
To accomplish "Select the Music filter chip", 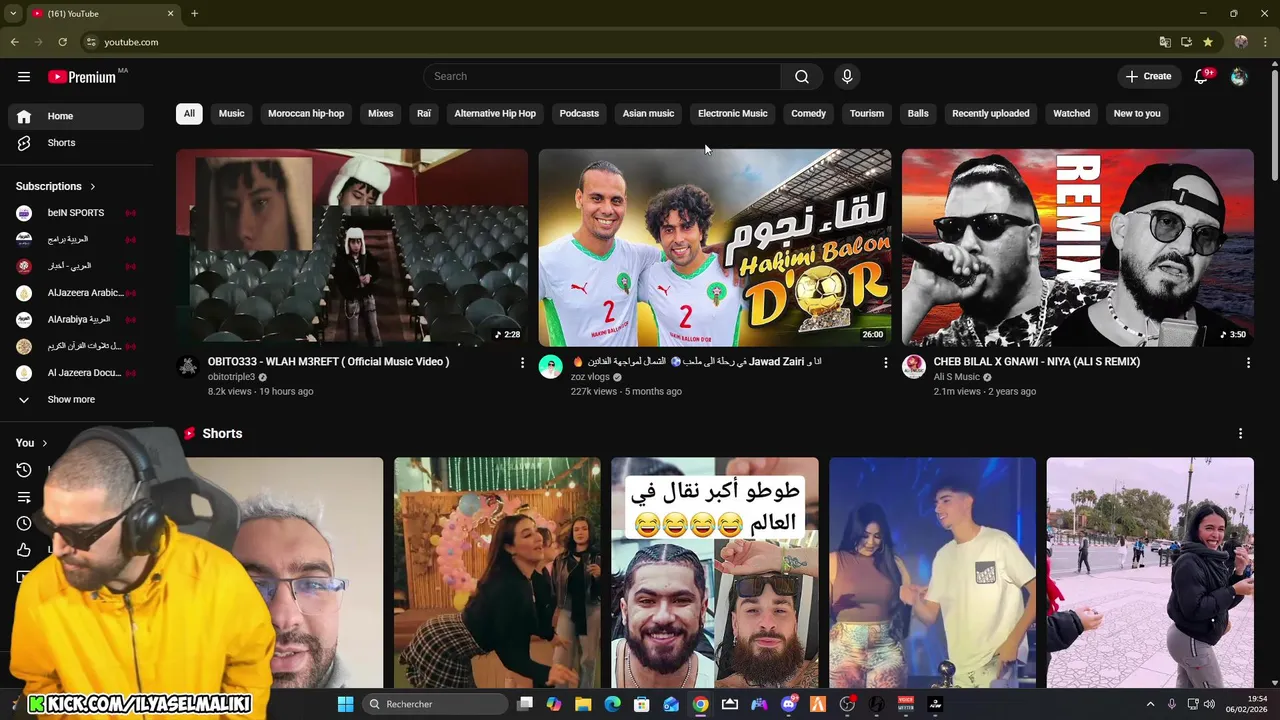I will (232, 114).
